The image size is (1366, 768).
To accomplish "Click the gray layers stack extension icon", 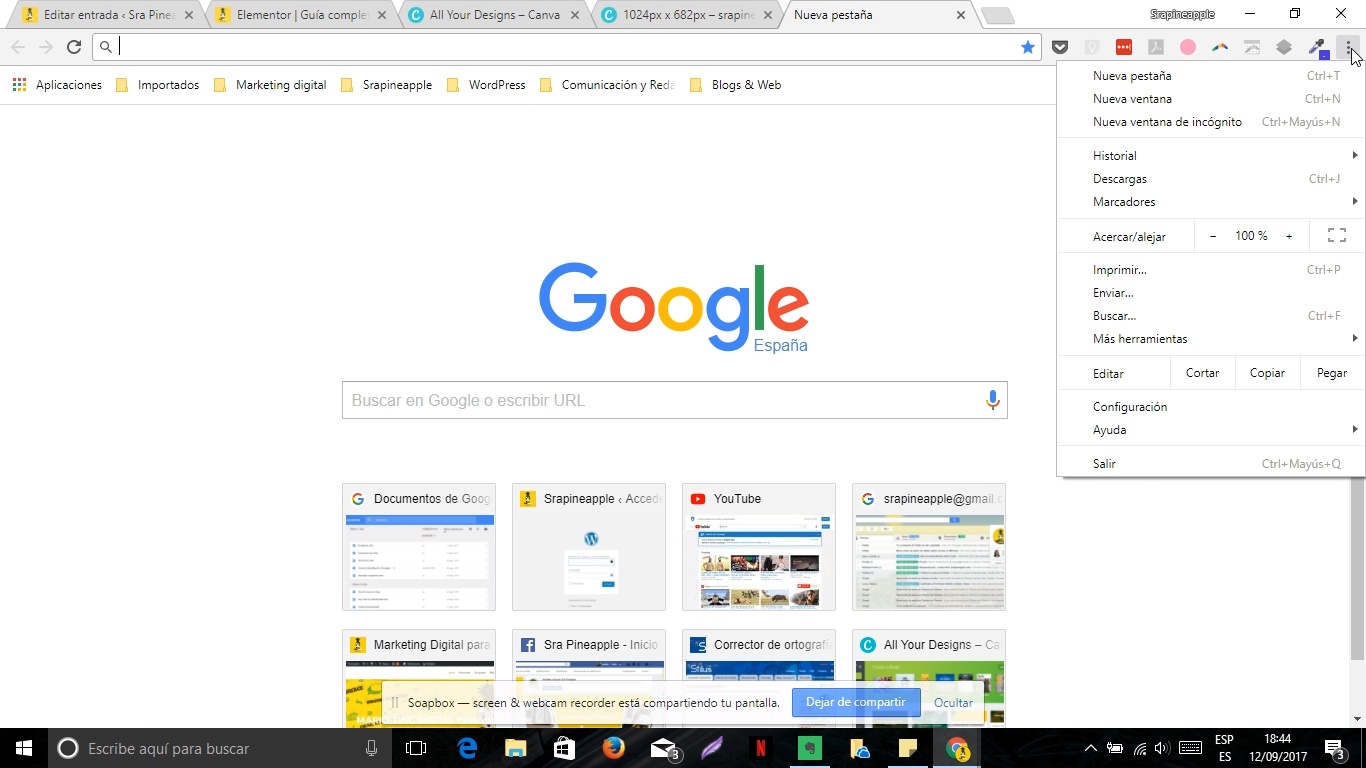I will [x=1284, y=47].
